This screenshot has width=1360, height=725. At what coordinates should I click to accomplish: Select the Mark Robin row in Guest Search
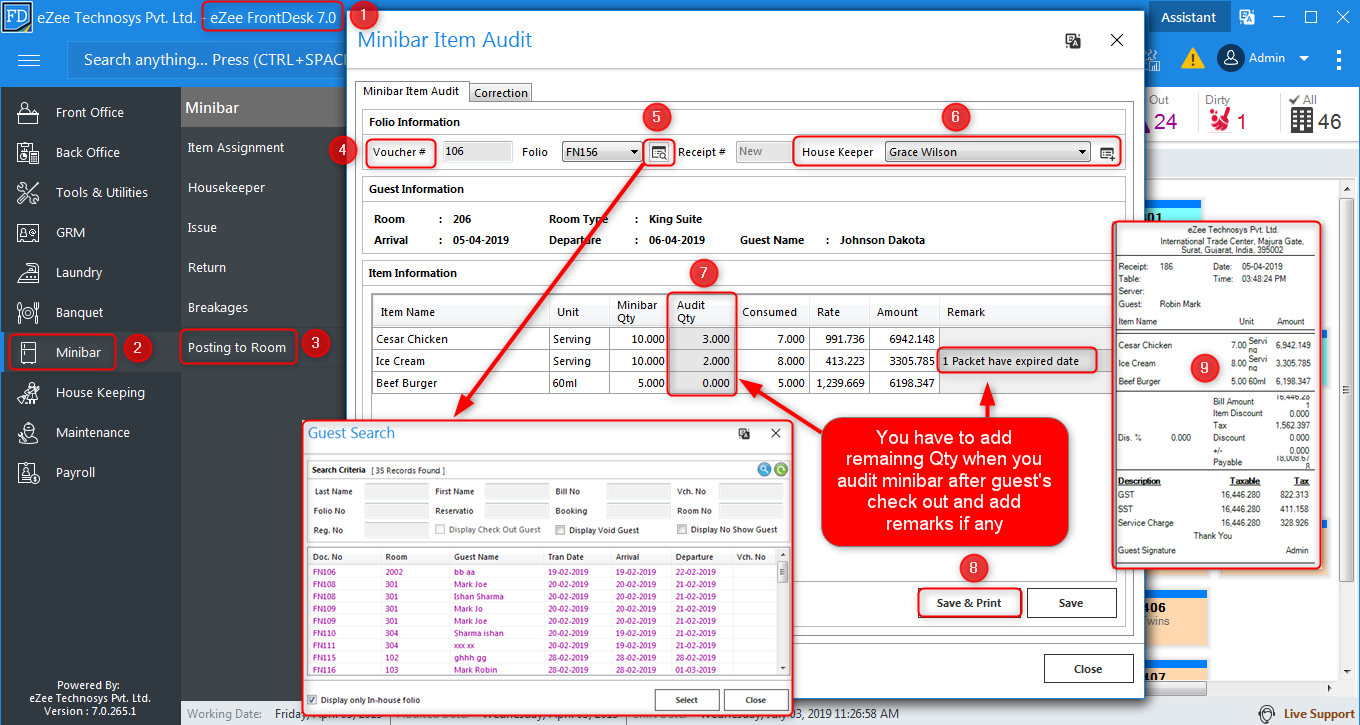[543, 670]
